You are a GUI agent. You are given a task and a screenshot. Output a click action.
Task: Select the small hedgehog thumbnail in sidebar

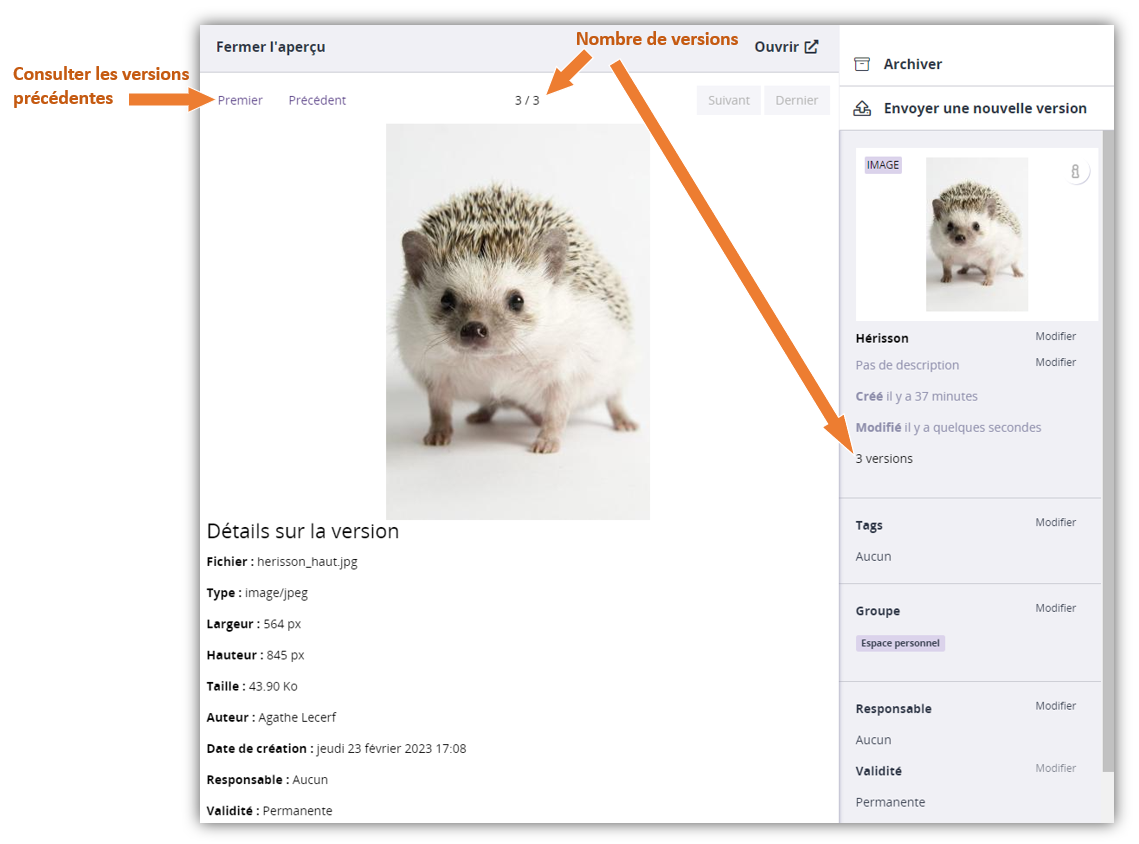click(x=976, y=234)
